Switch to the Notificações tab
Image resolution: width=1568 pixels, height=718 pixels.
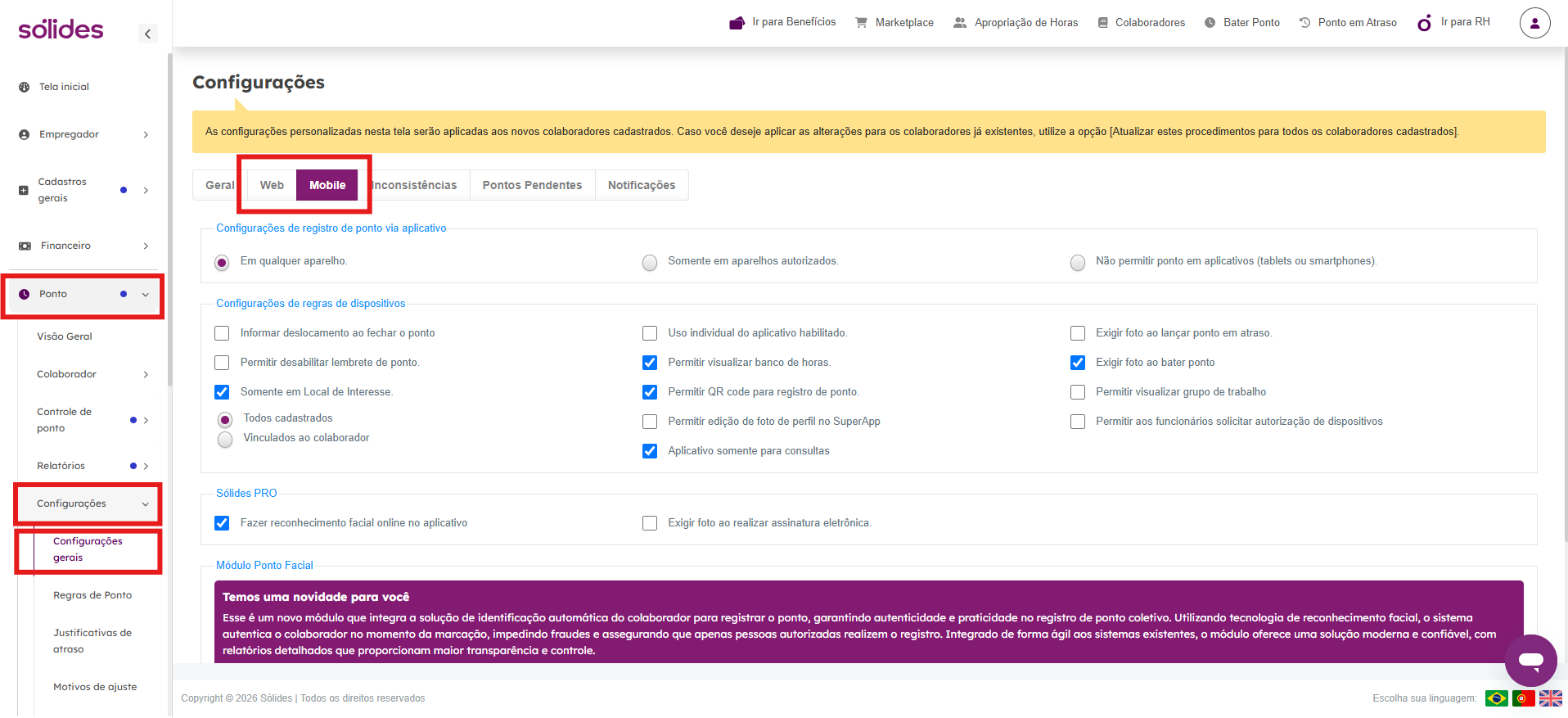click(x=642, y=185)
